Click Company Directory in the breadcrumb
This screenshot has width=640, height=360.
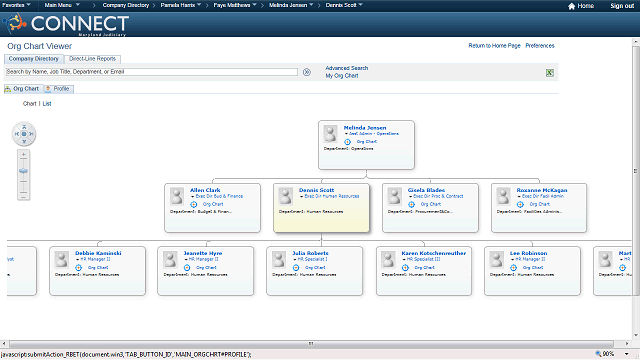click(126, 5)
